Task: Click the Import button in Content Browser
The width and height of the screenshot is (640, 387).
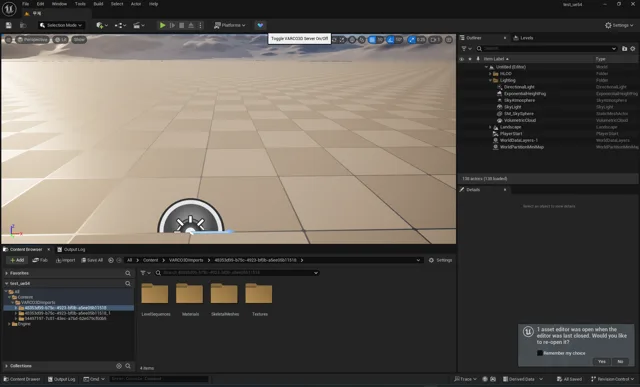Action: point(65,260)
